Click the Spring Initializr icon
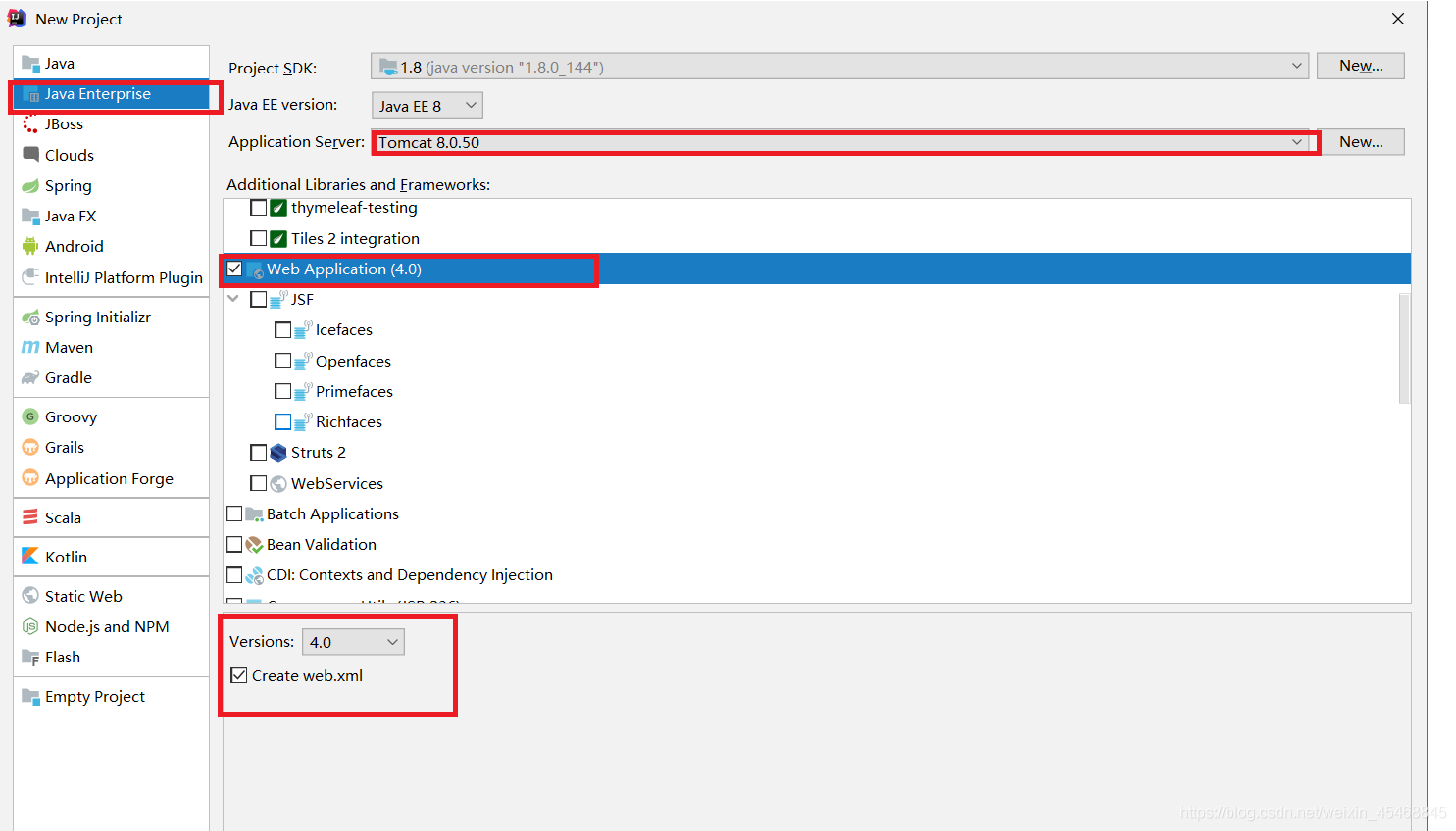Viewport: 1456px width, 831px height. click(x=30, y=318)
